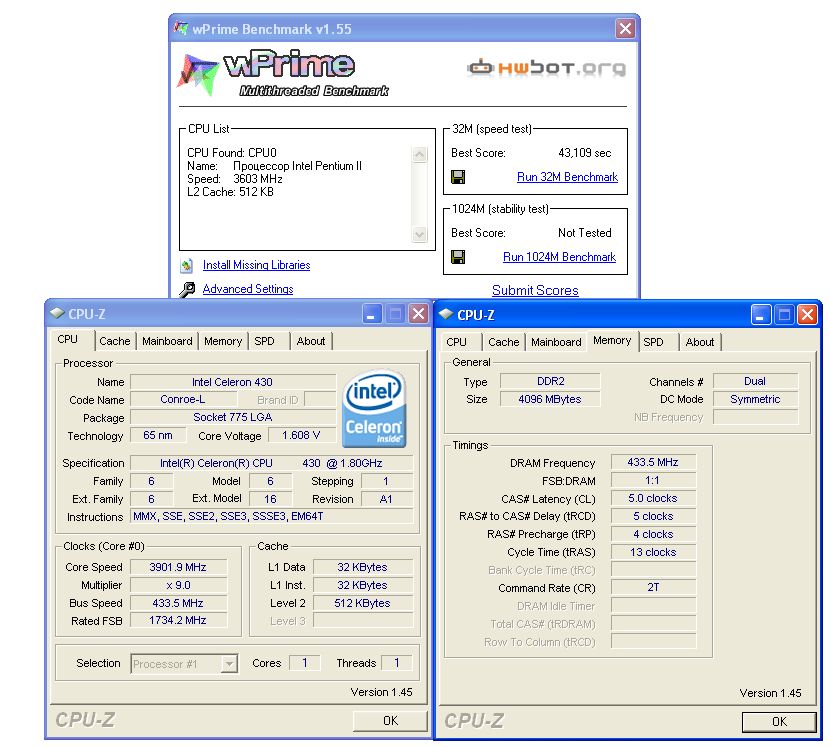The width and height of the screenshot is (830, 747).
Task: Click the save icon beside Run 32M Benchmark
Action: 458,177
